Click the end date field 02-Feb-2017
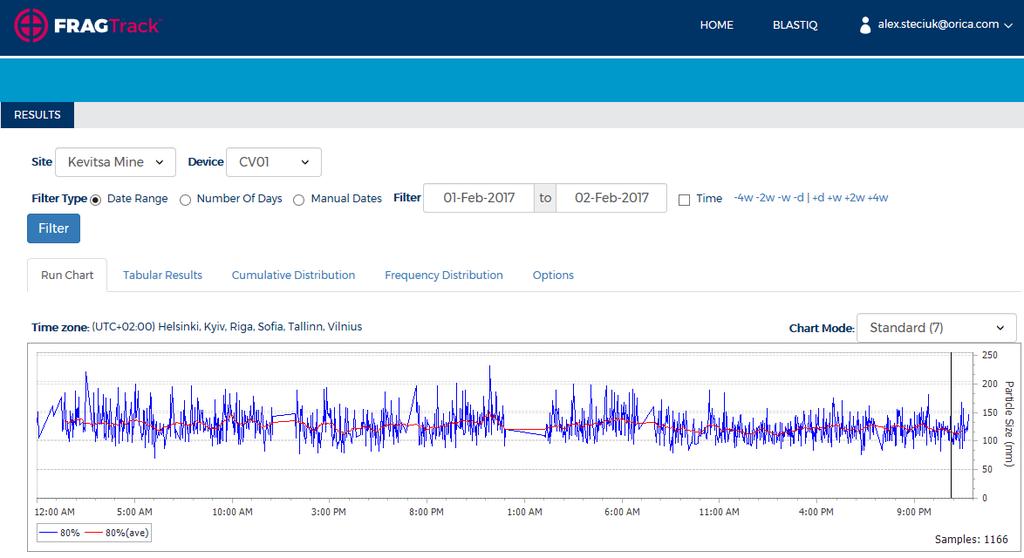The height and width of the screenshot is (558, 1024). point(612,198)
